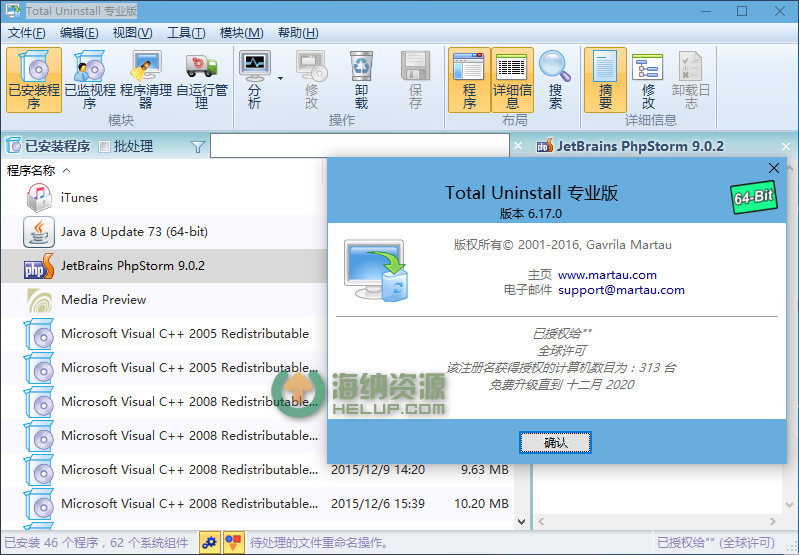Viewport: 799px width, 555px height.
Task: Open the 已安装程序 module
Action: pos(34,80)
